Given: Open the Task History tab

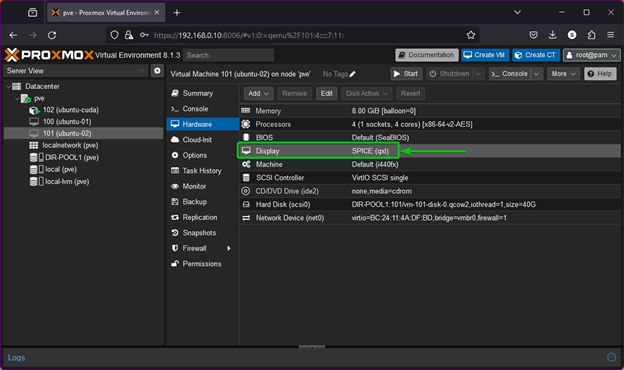Looking at the screenshot, I should tap(203, 171).
